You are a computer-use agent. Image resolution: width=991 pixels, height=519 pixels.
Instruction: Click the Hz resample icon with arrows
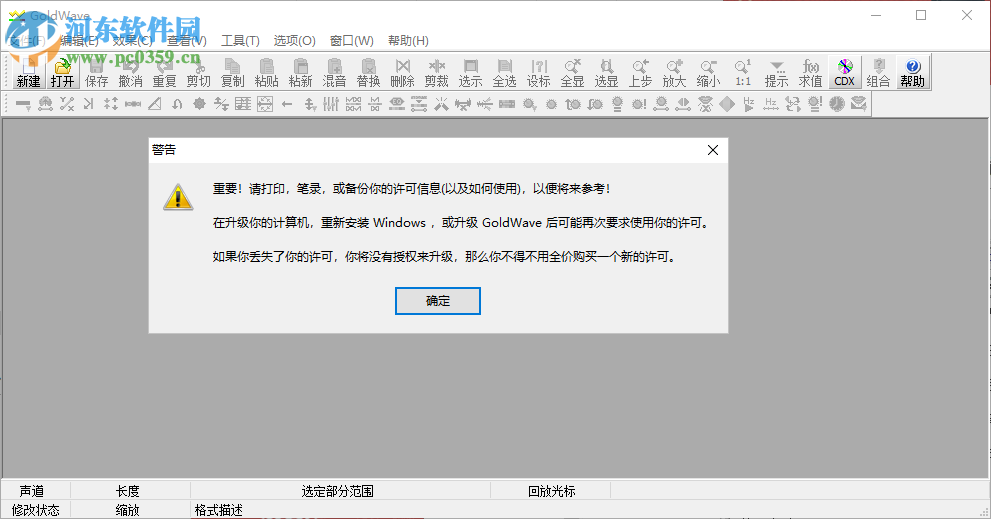point(770,104)
